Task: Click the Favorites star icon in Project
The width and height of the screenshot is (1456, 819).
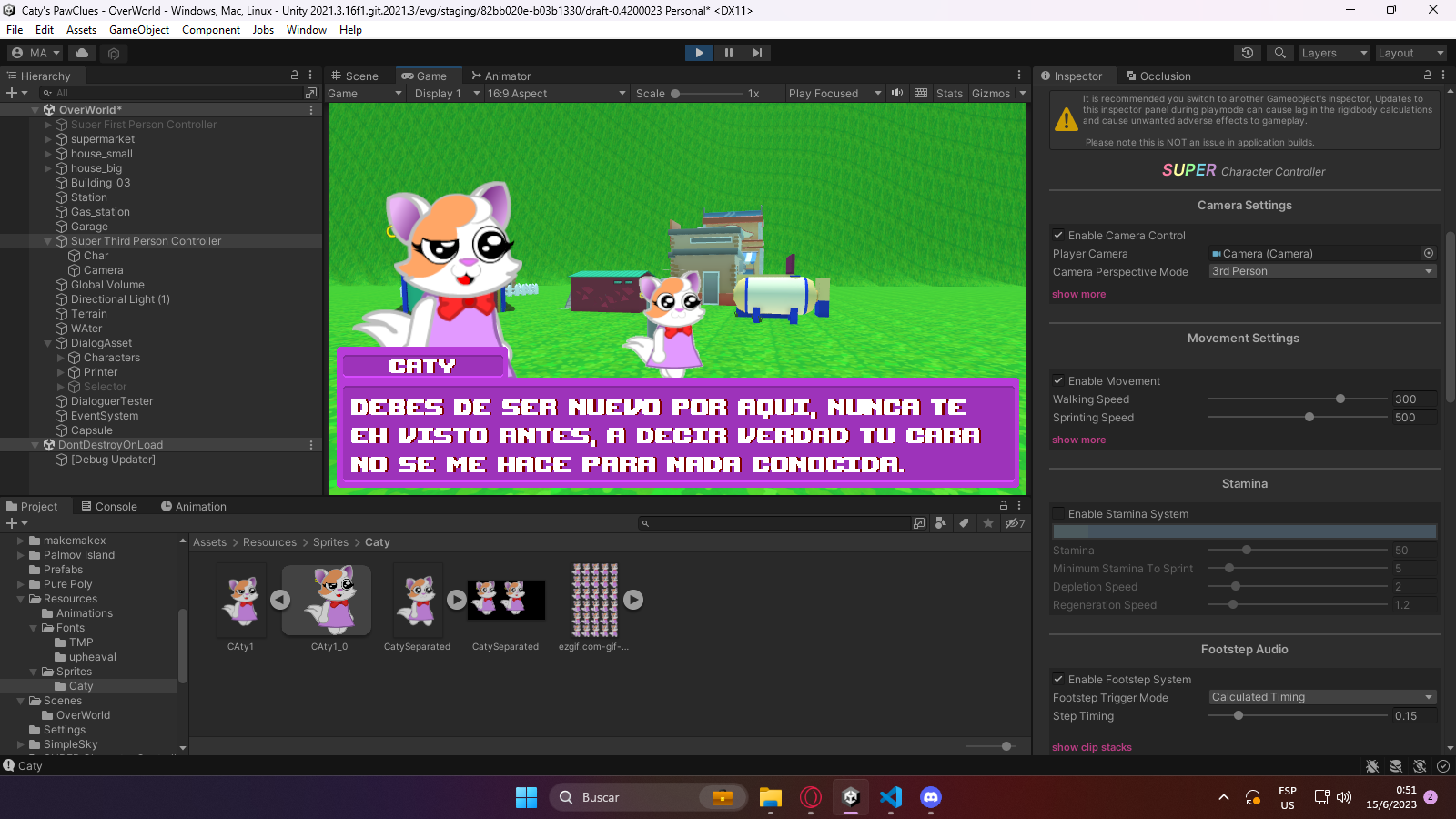Action: point(988,523)
